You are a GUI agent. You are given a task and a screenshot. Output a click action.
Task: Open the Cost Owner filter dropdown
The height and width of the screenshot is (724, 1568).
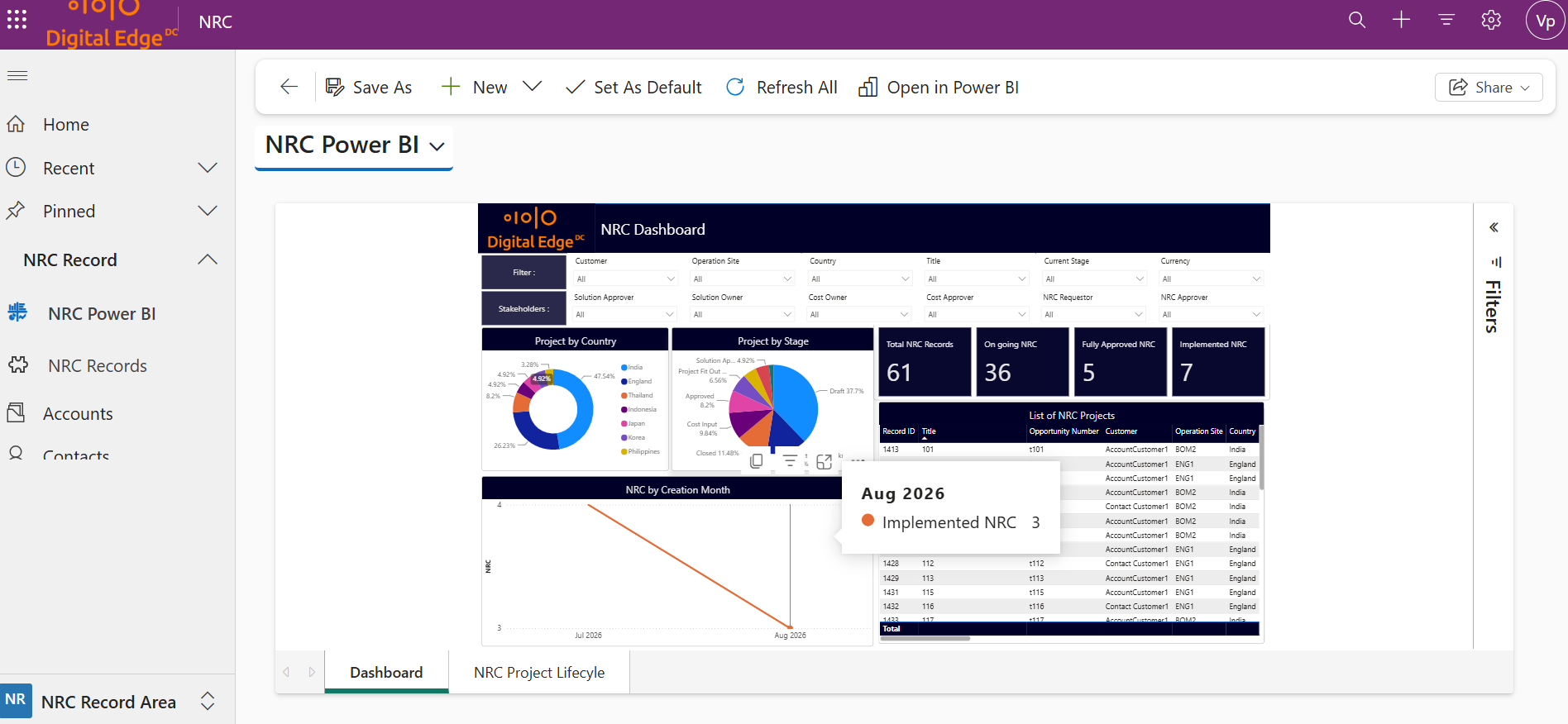coord(859,314)
